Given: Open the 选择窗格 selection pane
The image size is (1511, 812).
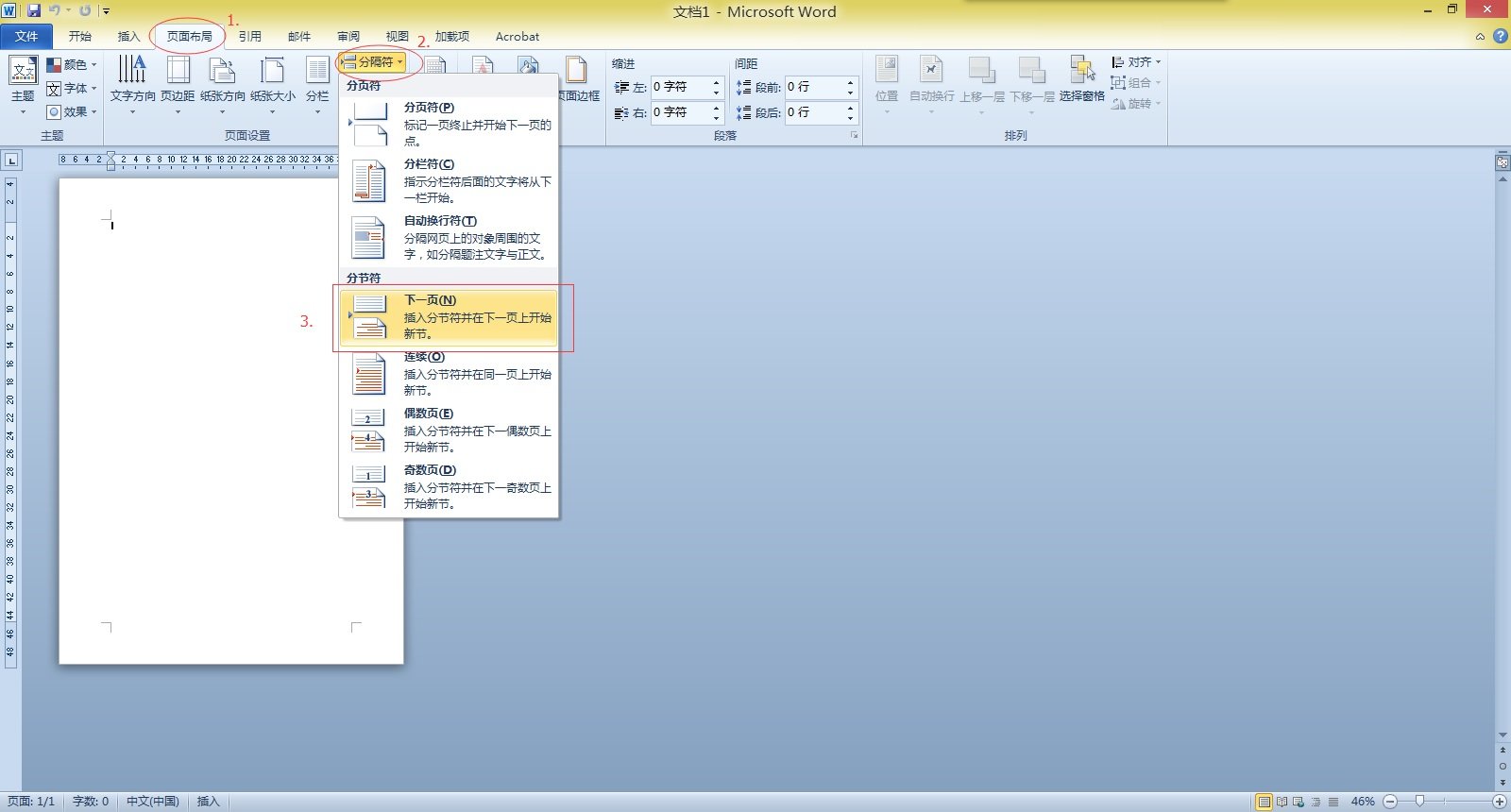Looking at the screenshot, I should coord(1082,80).
